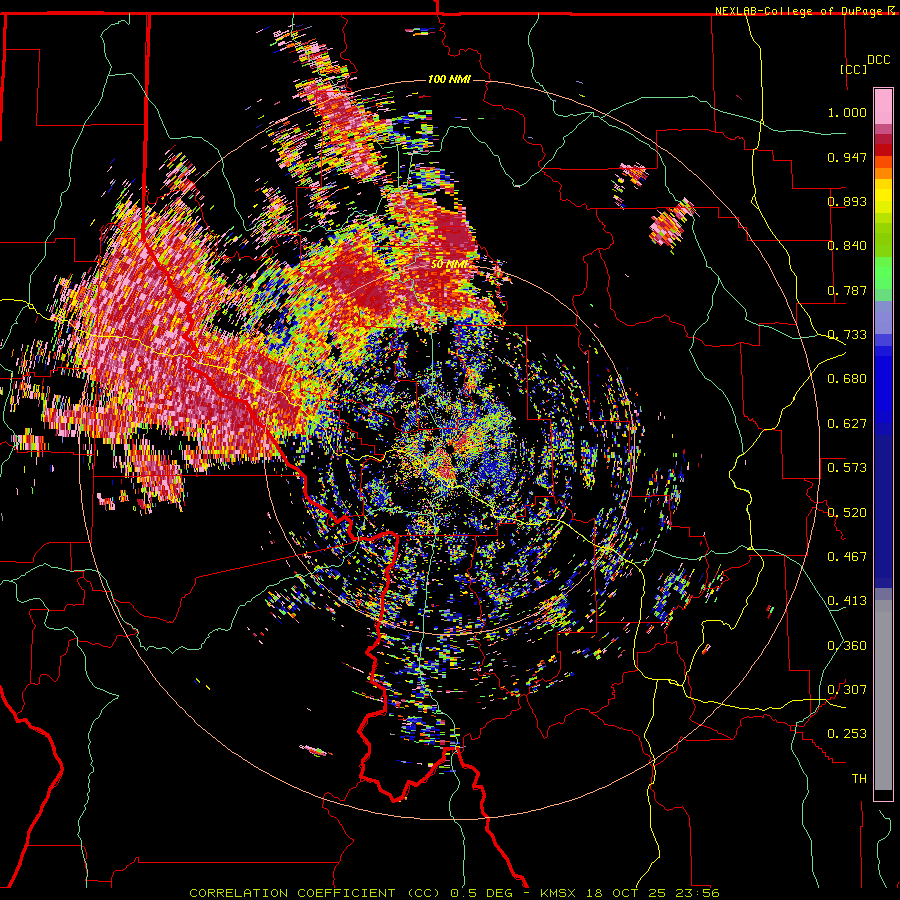
Task: Click the 1.000 scale value
Action: coord(847,112)
